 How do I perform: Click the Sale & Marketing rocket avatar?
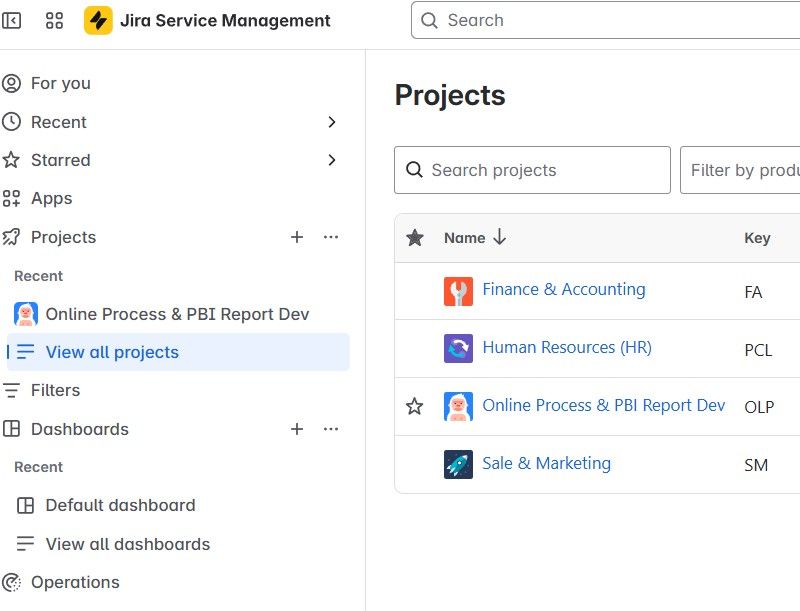[x=458, y=464]
